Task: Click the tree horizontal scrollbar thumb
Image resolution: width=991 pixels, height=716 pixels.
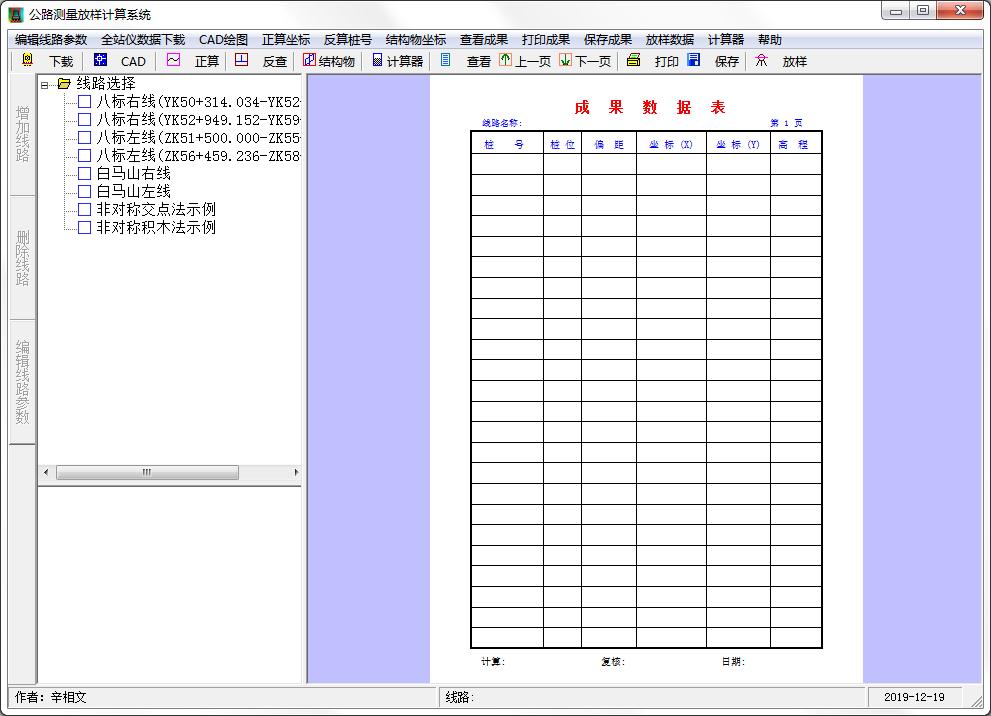Action: coord(147,472)
